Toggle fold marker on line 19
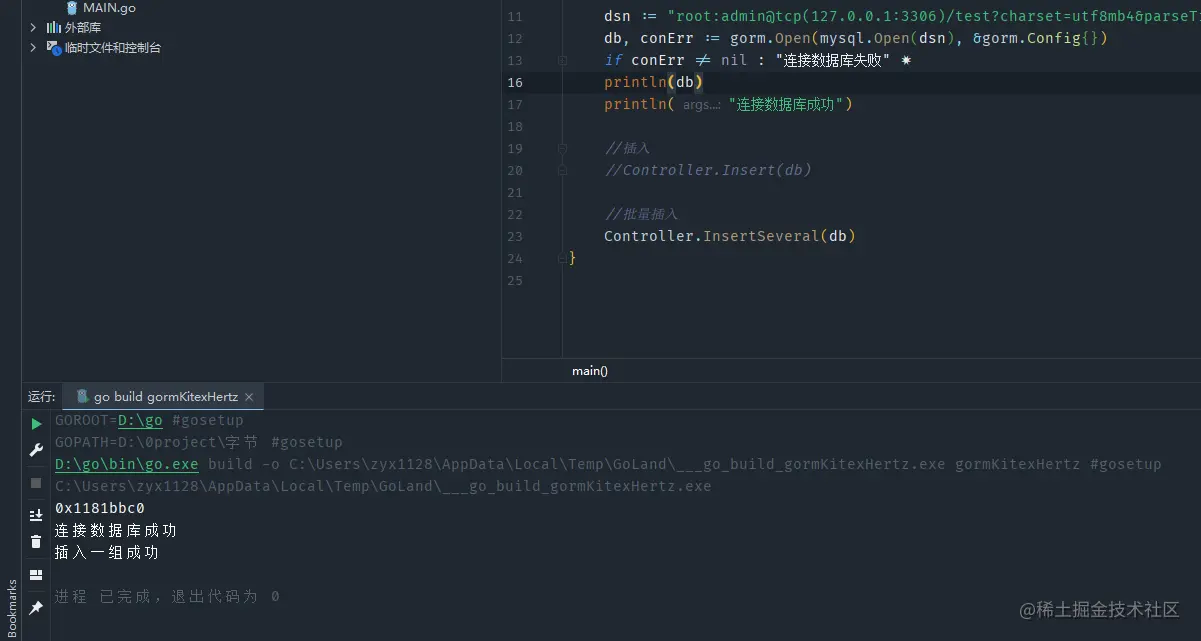Viewport: 1201px width, 641px height. (x=563, y=148)
